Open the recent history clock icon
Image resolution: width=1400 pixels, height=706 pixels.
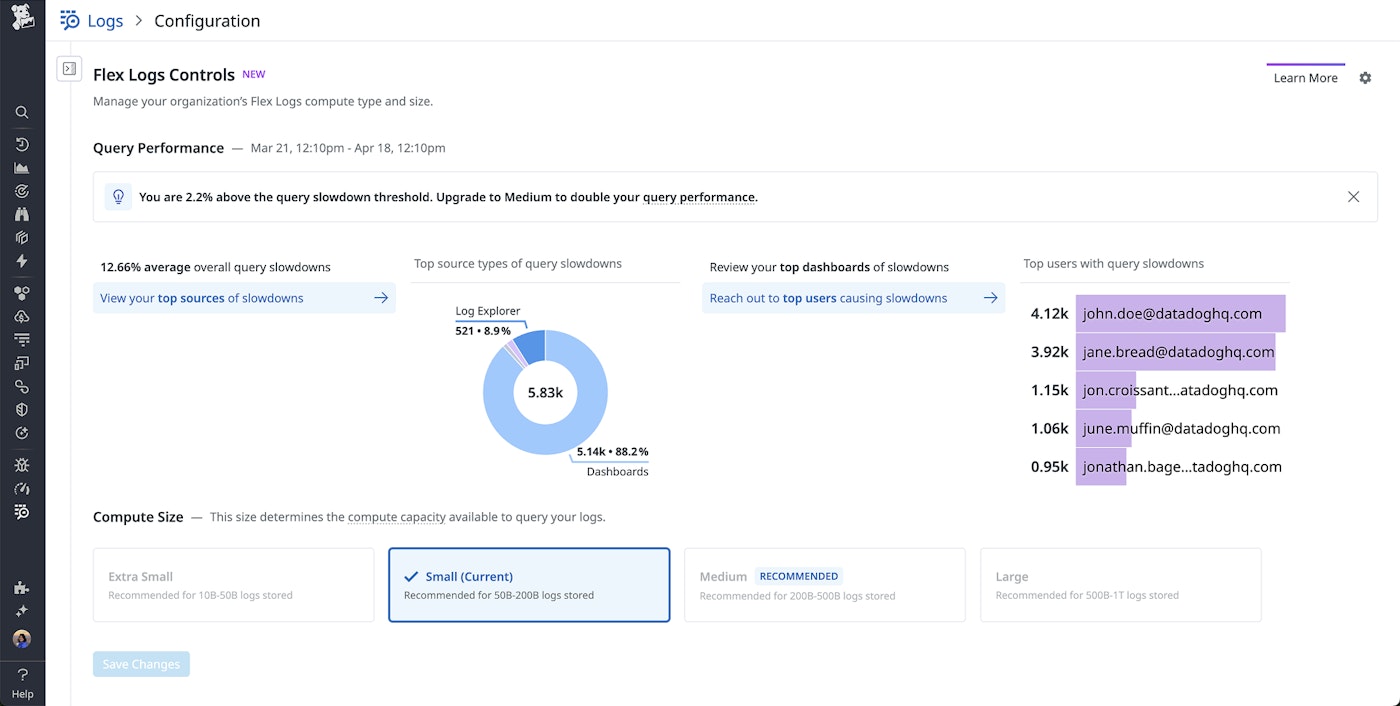22,145
